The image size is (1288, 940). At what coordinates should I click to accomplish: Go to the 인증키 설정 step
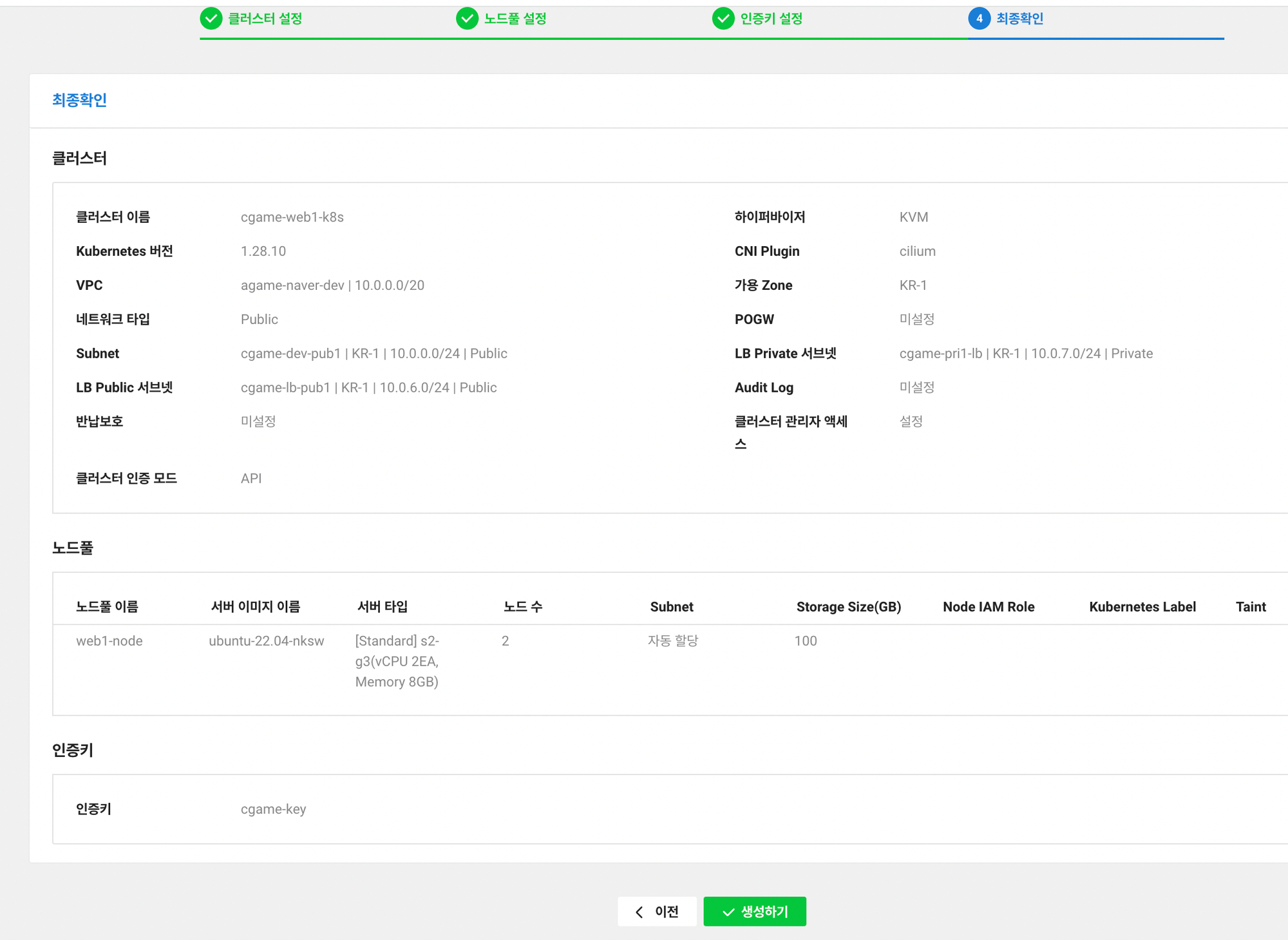[x=771, y=19]
